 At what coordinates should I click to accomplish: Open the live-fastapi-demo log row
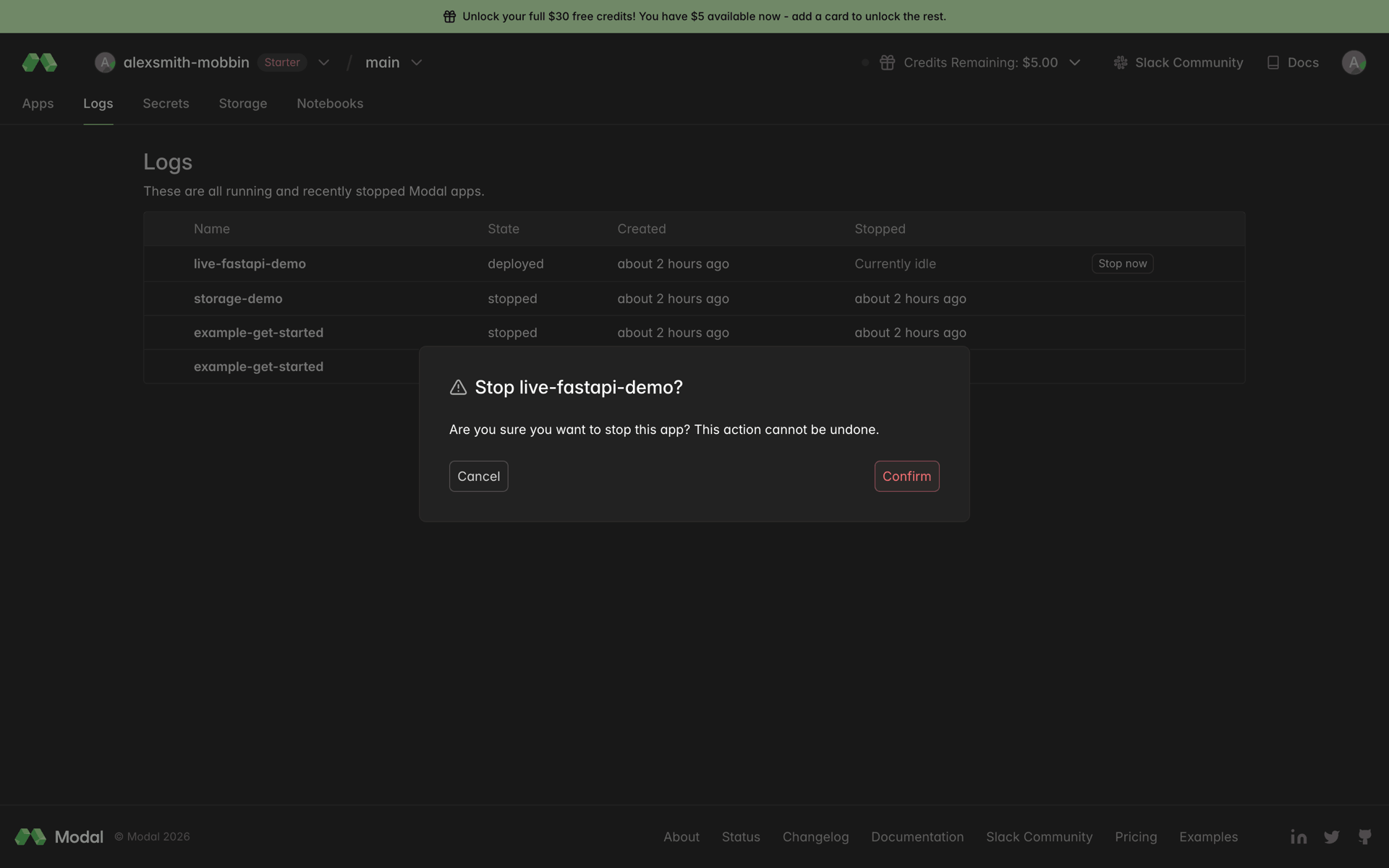[694, 264]
